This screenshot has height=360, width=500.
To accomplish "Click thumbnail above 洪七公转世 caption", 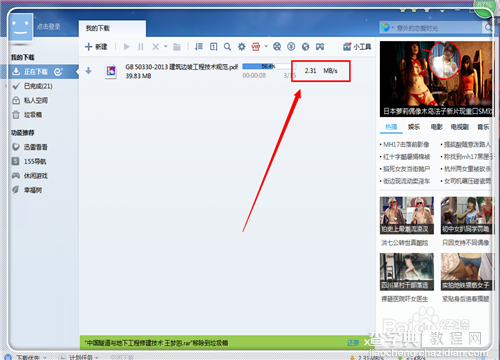I will 407,215.
